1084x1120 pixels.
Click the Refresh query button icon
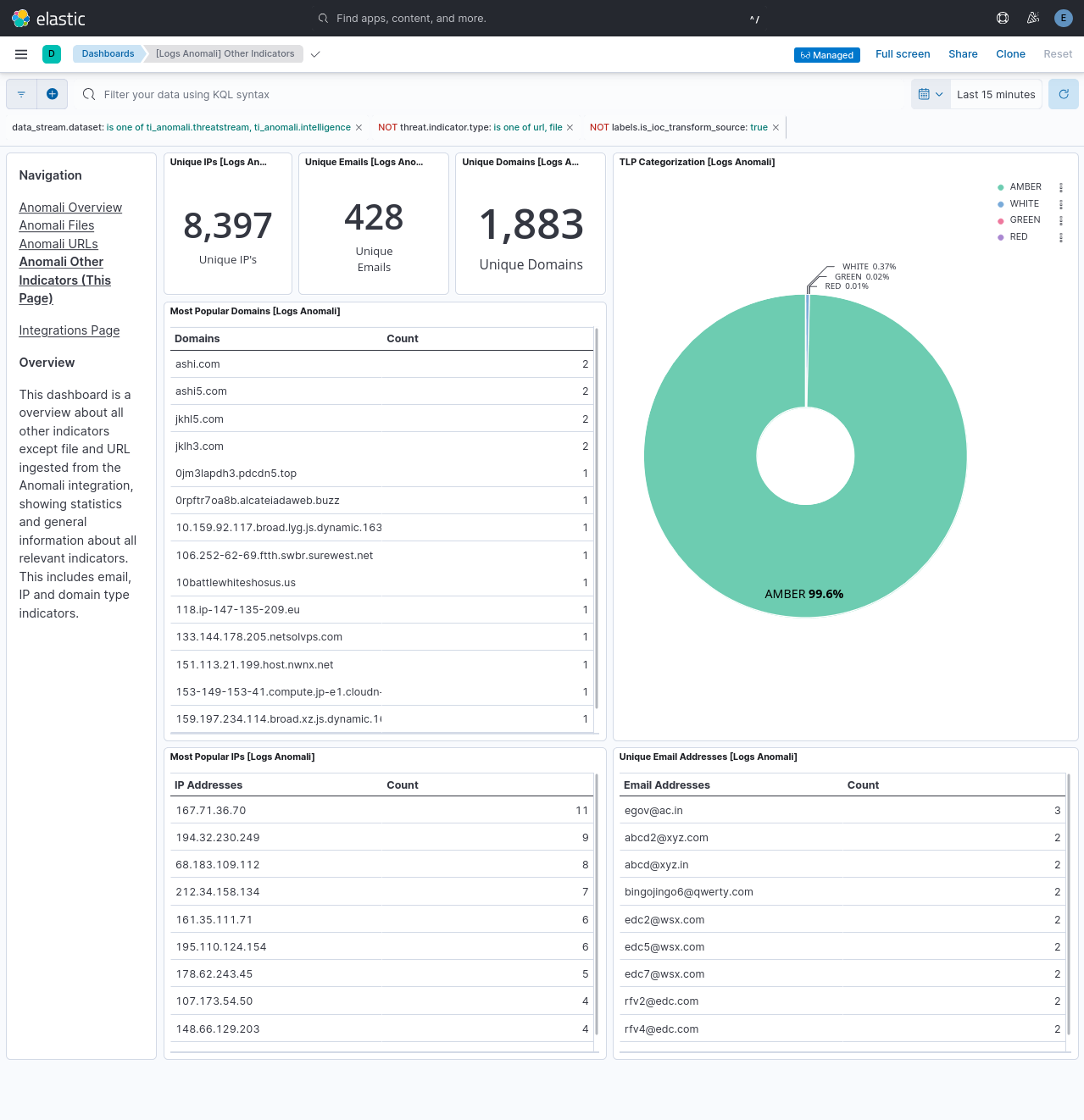tap(1063, 94)
